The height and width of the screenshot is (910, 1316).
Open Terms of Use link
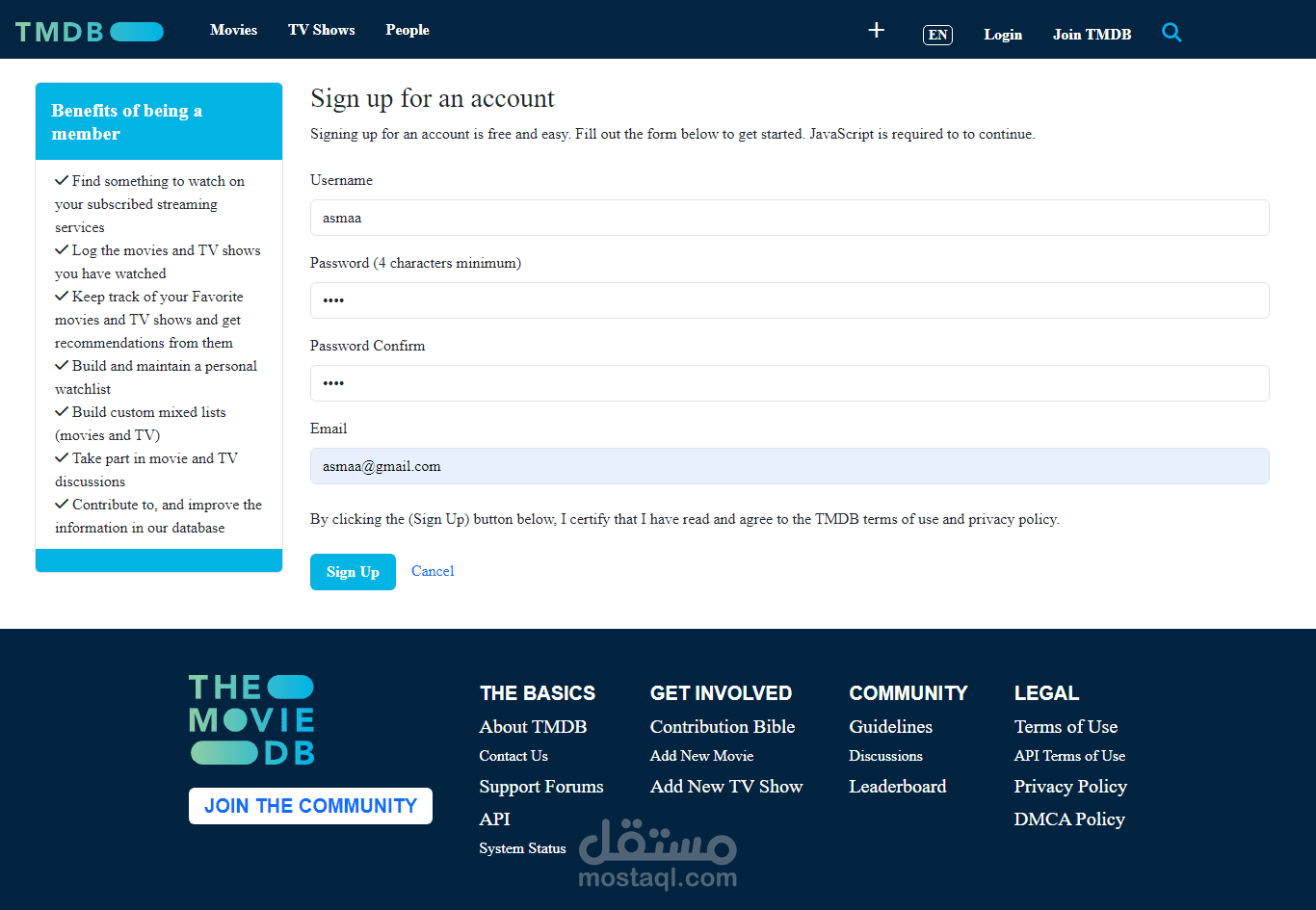[x=1066, y=727]
